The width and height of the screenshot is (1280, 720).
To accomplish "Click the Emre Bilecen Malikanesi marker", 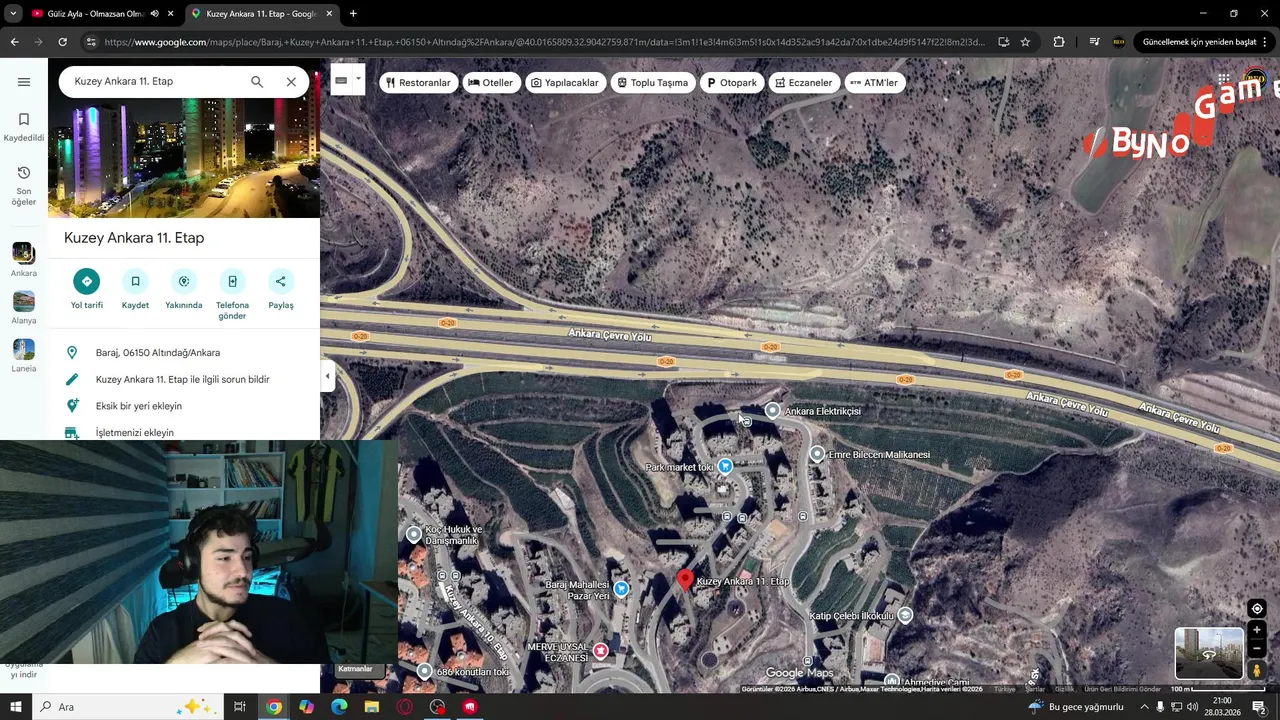I will click(817, 454).
